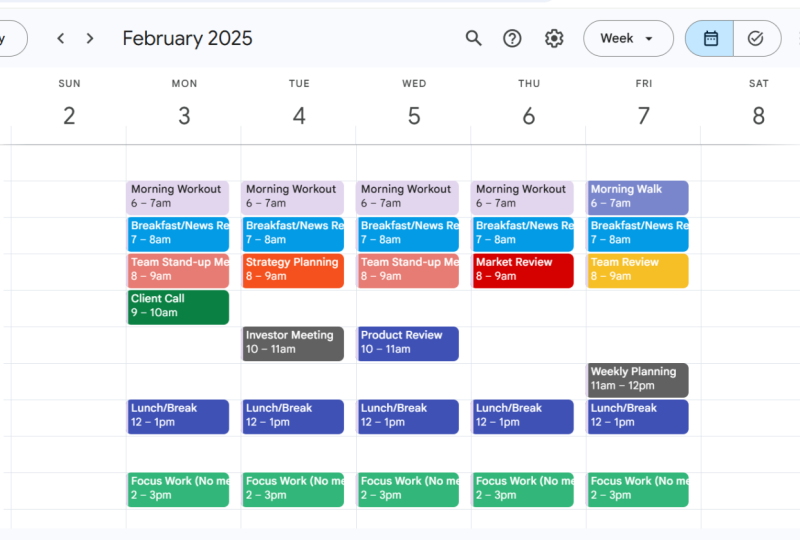Open Thursday's Focus Work event

tap(522, 489)
